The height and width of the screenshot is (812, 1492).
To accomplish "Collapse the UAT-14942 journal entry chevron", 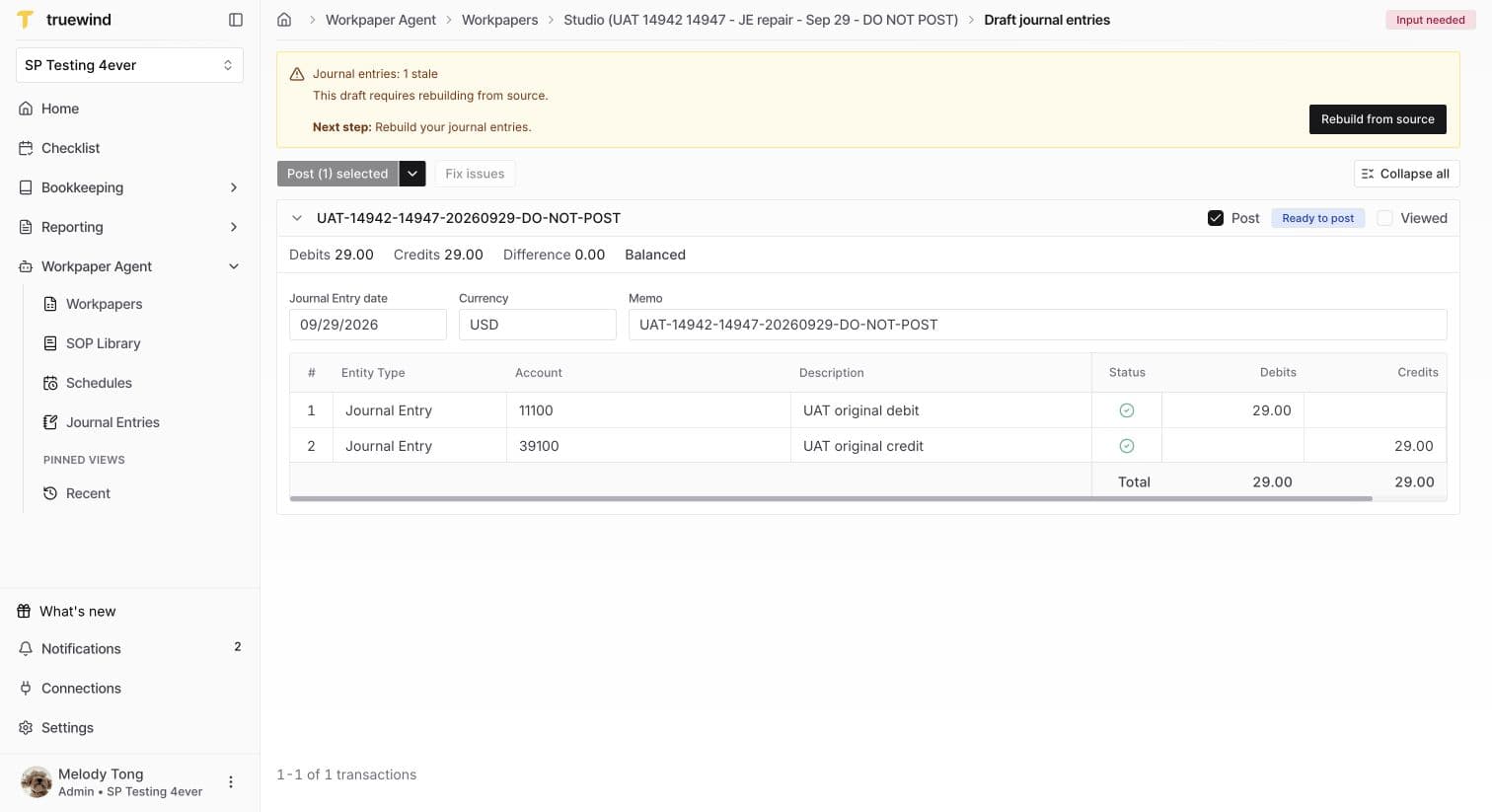I will 297,218.
